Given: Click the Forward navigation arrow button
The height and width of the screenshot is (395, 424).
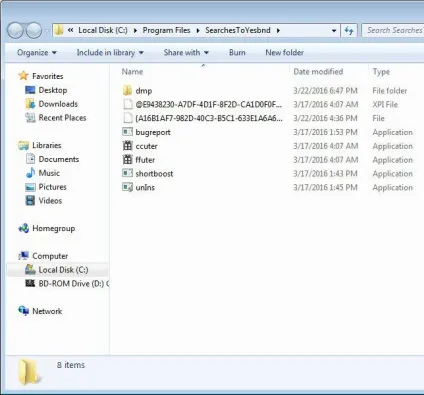Looking at the screenshot, I should pos(34,31).
